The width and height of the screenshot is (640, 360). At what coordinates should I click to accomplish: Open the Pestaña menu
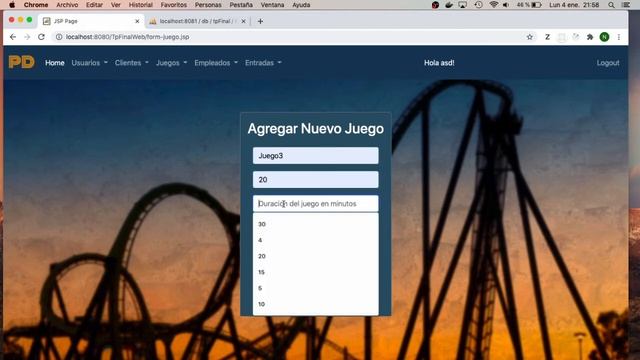tap(241, 5)
